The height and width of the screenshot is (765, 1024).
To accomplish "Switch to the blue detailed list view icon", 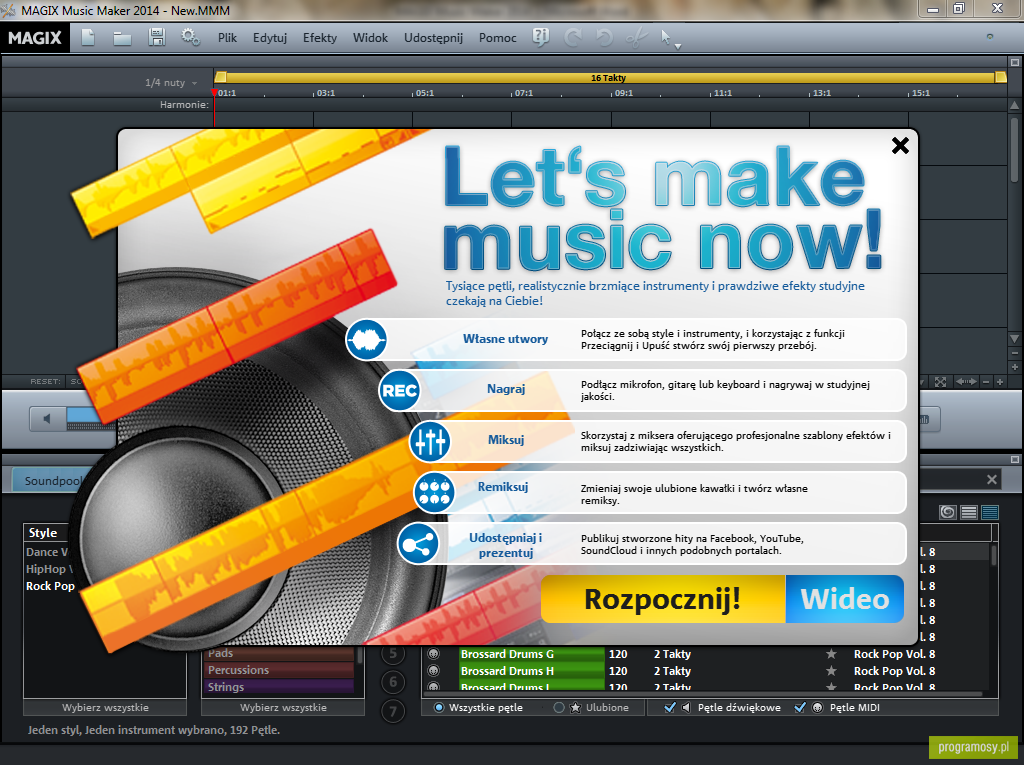I will pyautogui.click(x=990, y=512).
